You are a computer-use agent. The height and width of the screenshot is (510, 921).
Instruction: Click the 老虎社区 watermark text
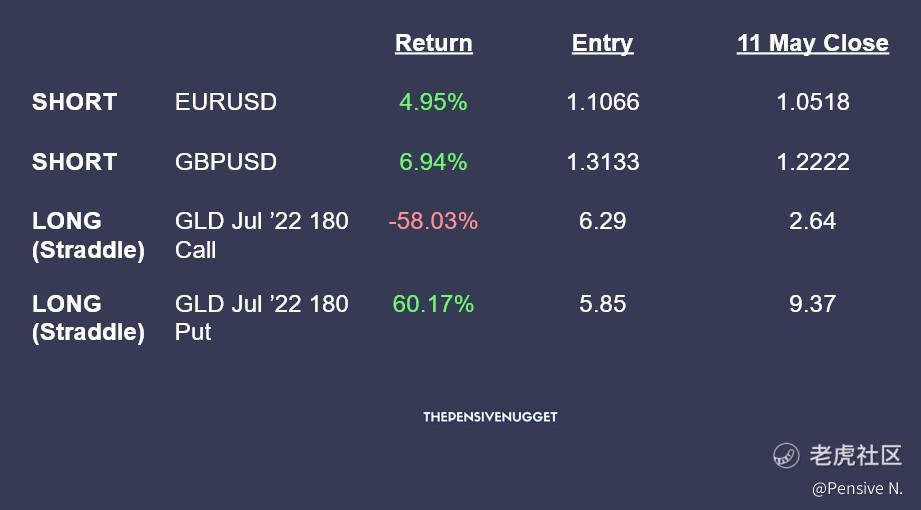855,455
